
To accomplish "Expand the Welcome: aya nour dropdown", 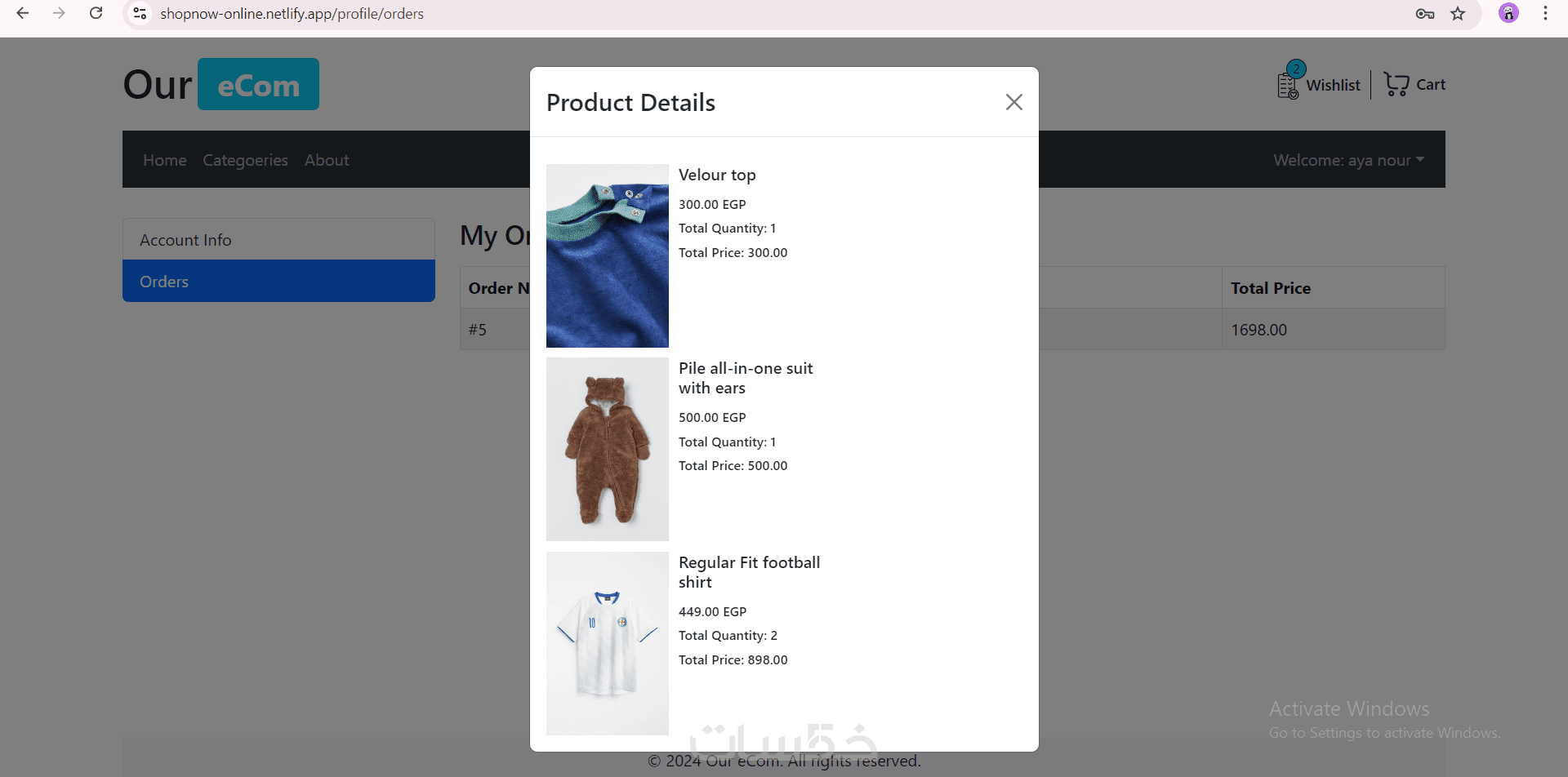I will (1348, 160).
